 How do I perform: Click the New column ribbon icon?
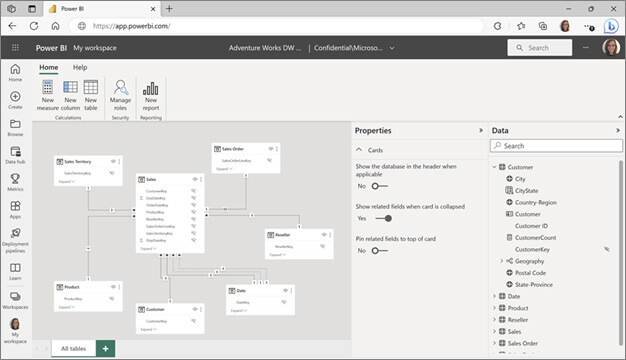[70, 87]
